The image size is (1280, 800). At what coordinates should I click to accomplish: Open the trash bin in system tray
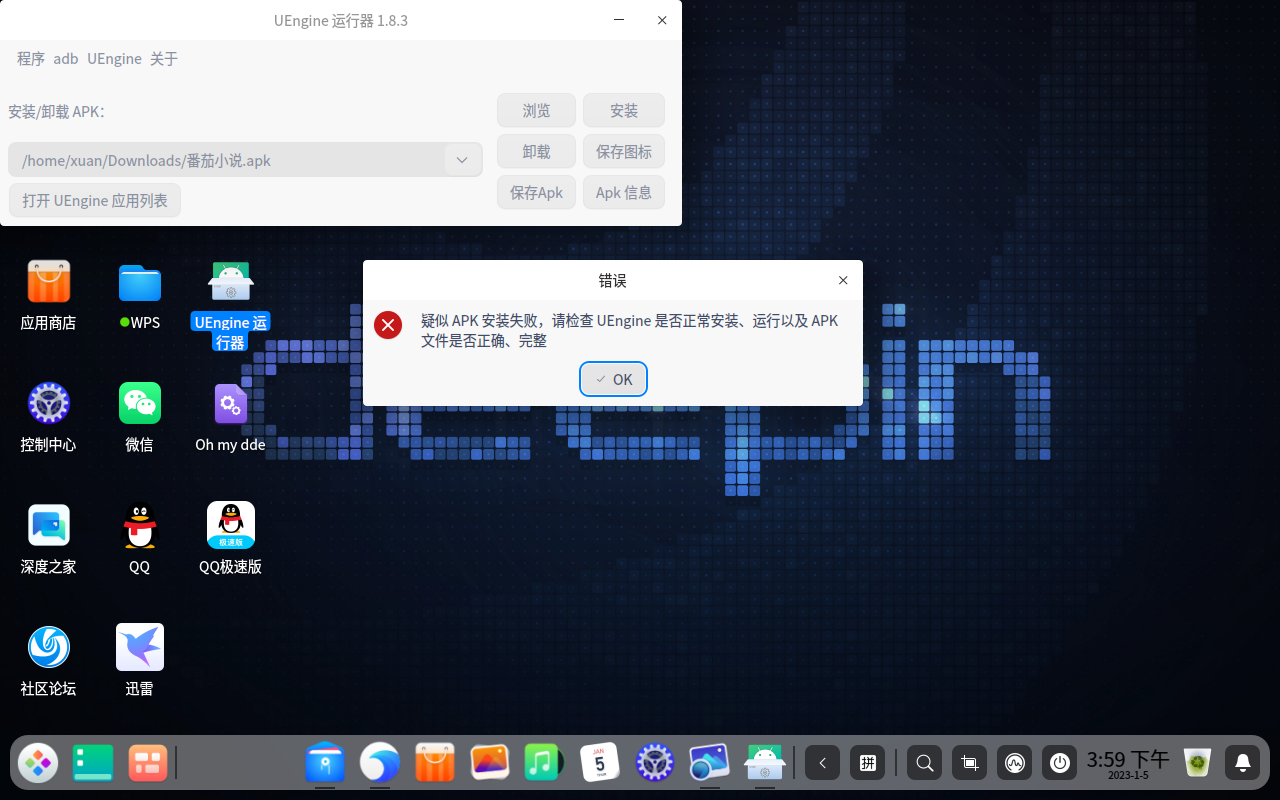(x=1196, y=762)
